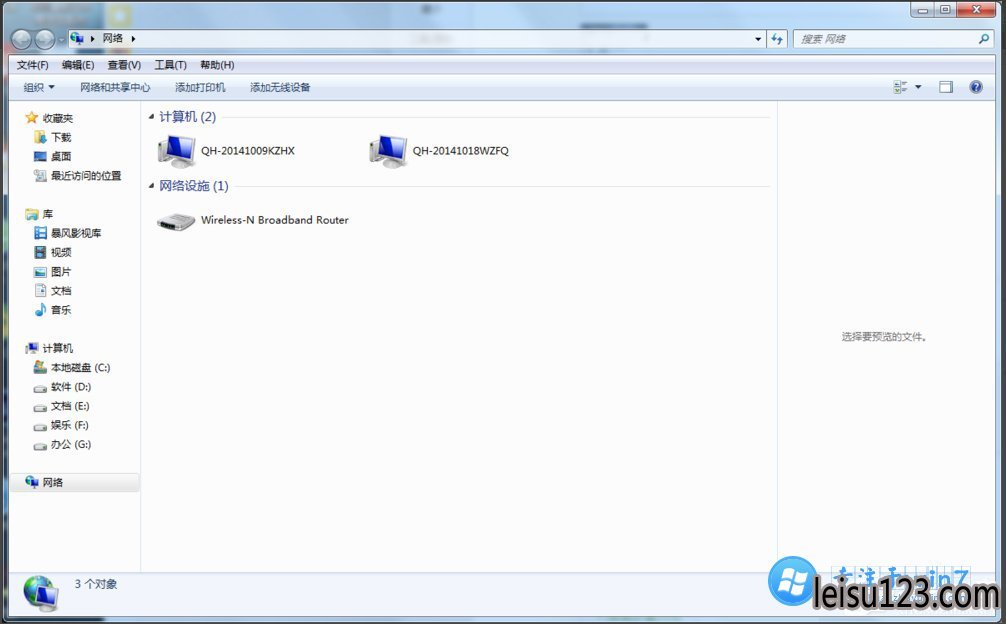This screenshot has height=624, width=1006.
Task: Open the 文件(F) menu
Action: [x=33, y=65]
